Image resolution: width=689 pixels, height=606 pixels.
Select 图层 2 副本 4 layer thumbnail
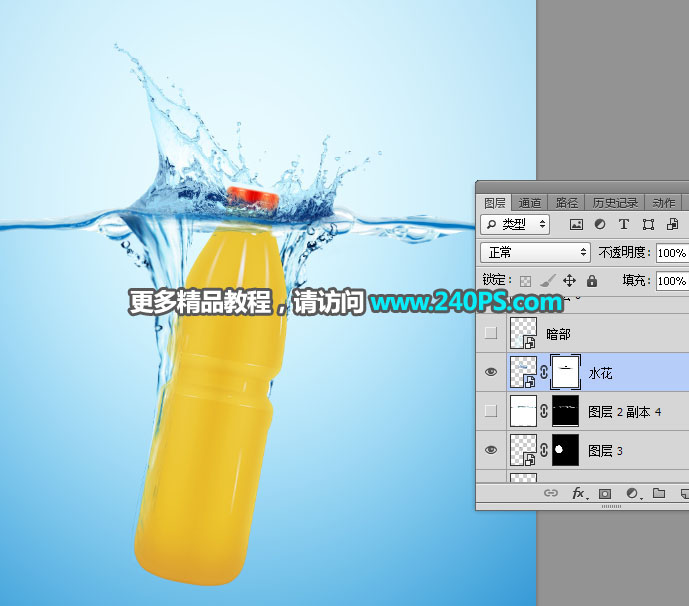523,411
